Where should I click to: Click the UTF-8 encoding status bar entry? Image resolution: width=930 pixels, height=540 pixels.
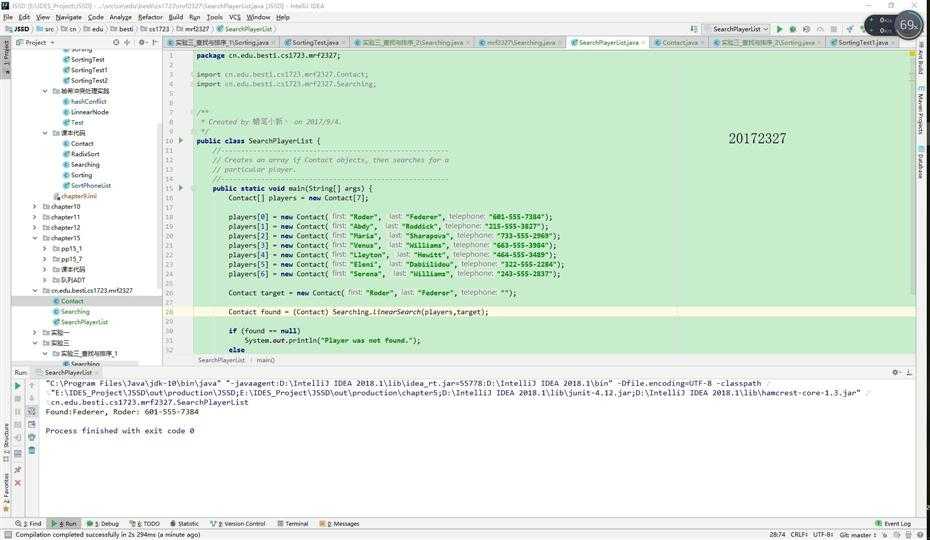[x=823, y=535]
